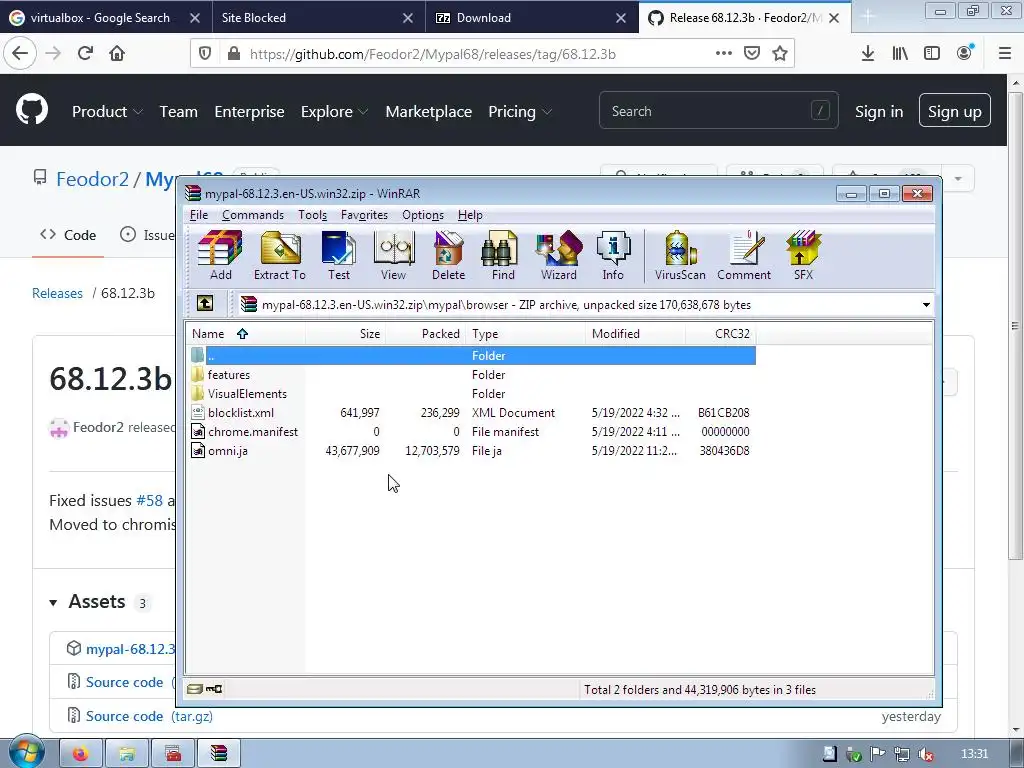The image size is (1024, 768).
Task: Open Firefox downloads panel
Action: (x=868, y=54)
